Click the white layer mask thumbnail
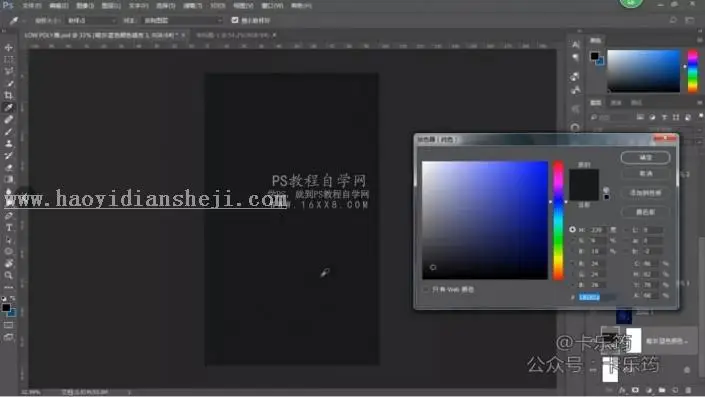The height and width of the screenshot is (397, 705). (634, 341)
